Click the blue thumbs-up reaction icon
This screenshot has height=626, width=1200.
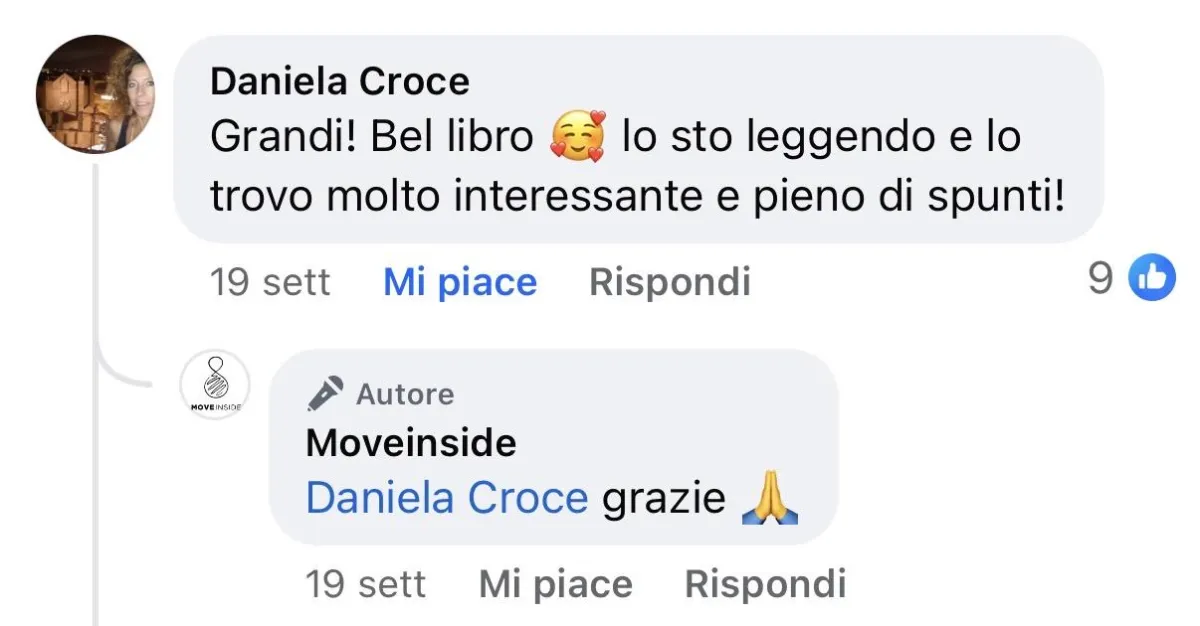pos(1152,279)
